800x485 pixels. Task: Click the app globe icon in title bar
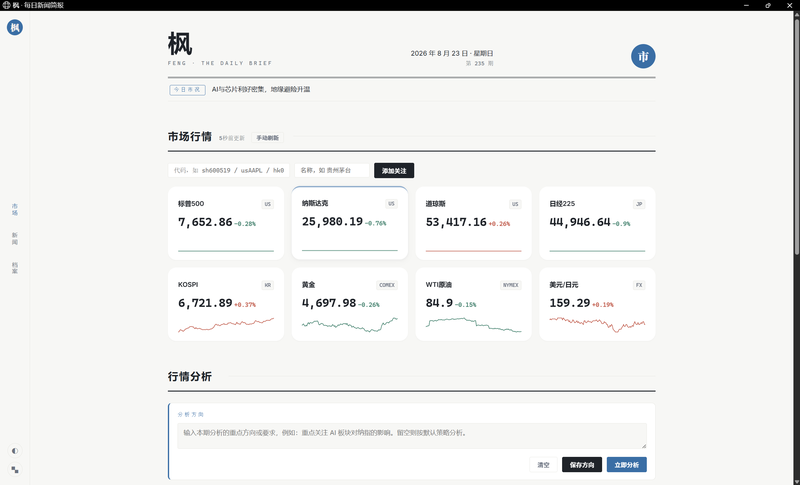(6, 5)
